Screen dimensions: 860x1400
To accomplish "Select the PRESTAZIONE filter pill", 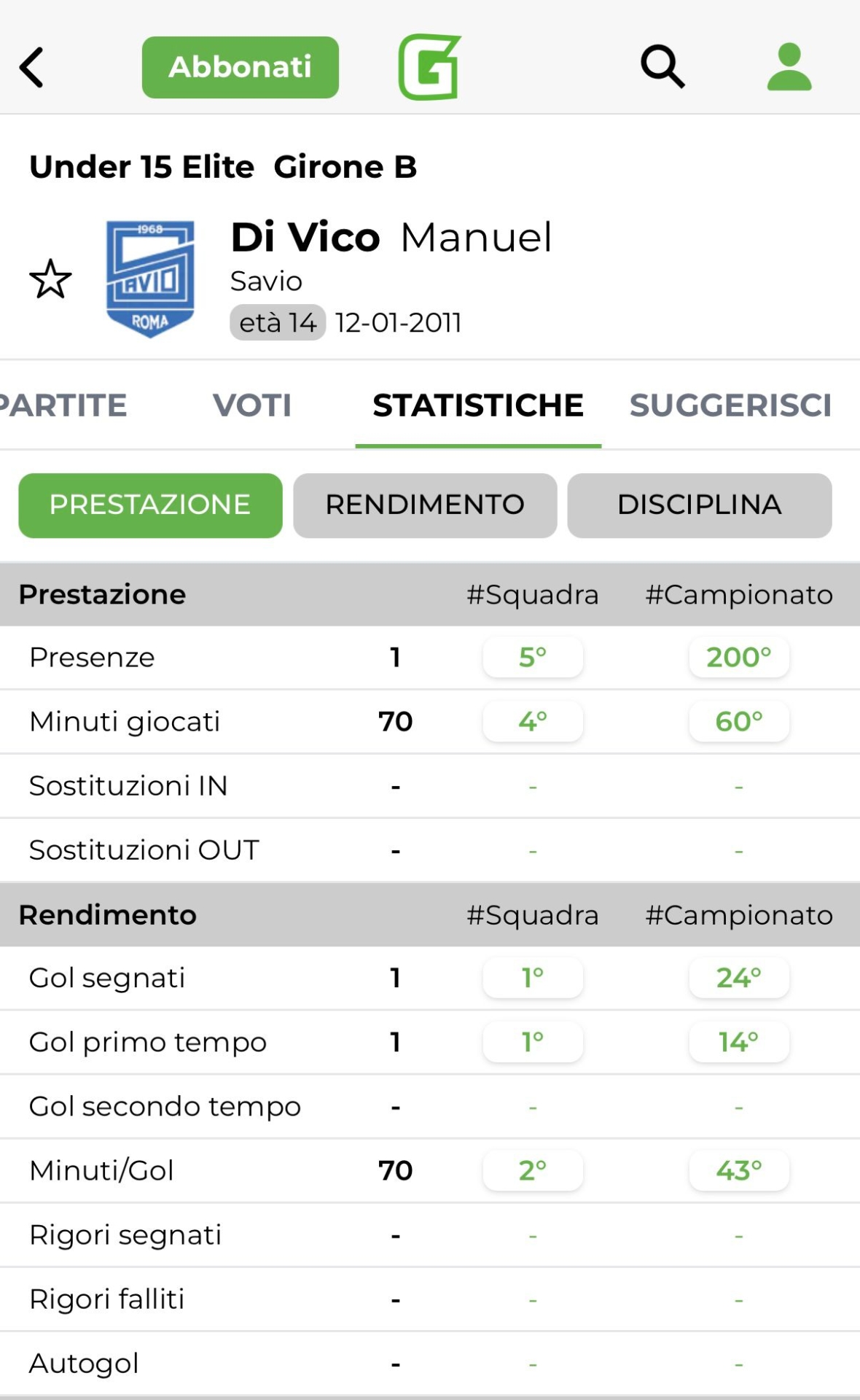I will pyautogui.click(x=150, y=505).
